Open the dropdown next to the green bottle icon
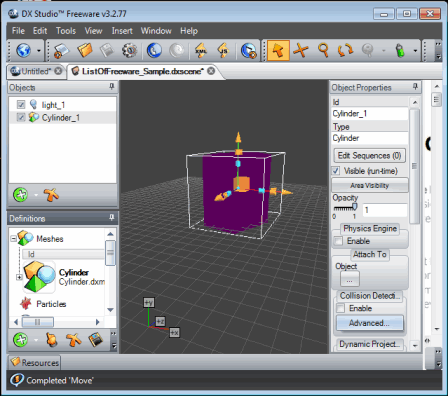Viewport: 448px width, 396px height. pyautogui.click(x=415, y=51)
